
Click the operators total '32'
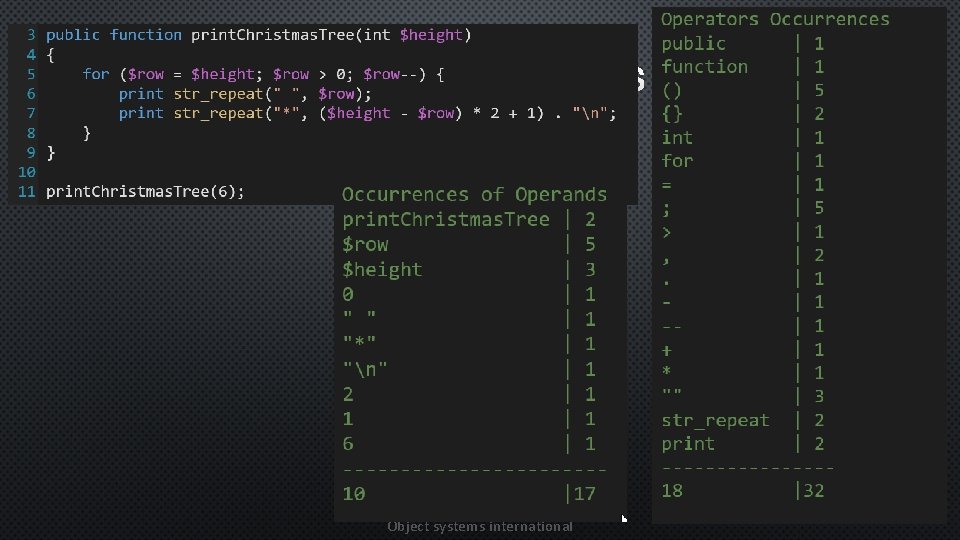click(x=814, y=490)
